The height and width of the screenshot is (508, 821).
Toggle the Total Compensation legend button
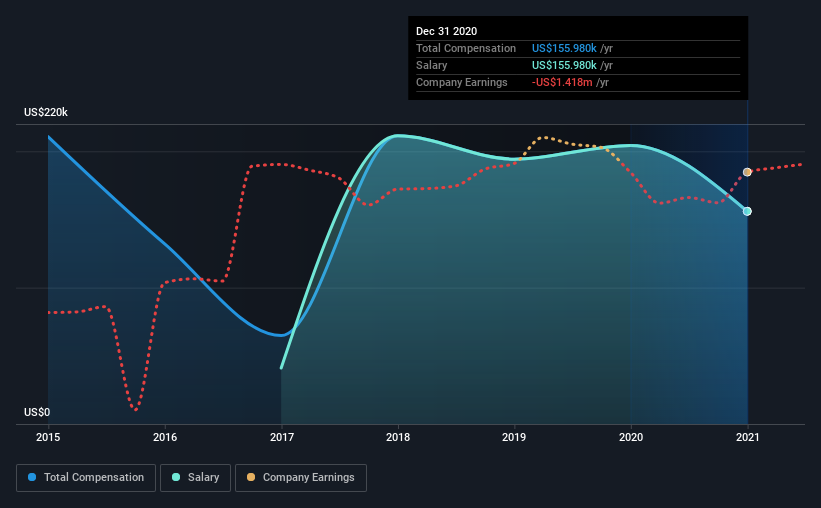[x=86, y=478]
